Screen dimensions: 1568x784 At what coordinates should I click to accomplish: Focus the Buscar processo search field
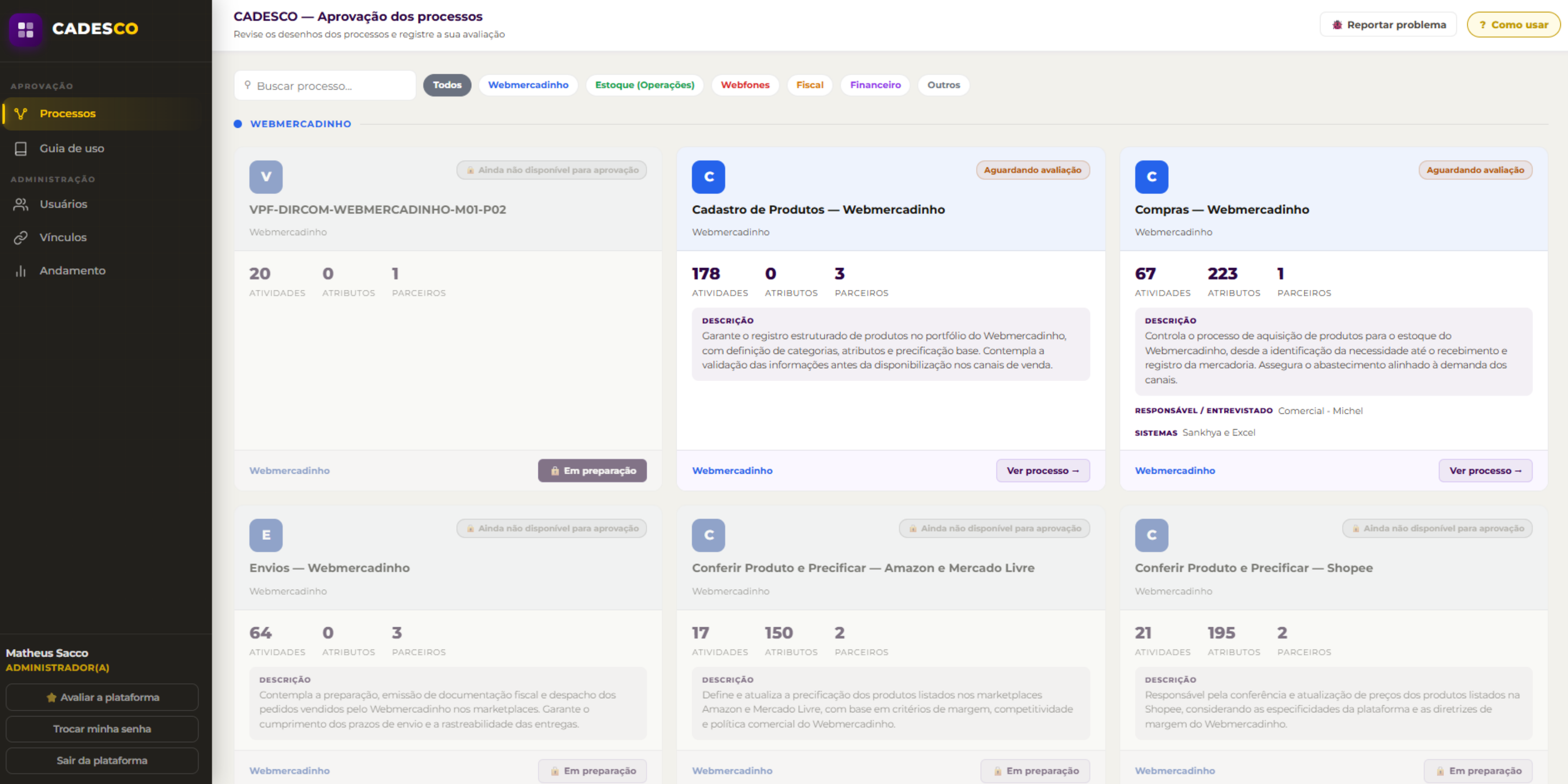pyautogui.click(x=325, y=85)
